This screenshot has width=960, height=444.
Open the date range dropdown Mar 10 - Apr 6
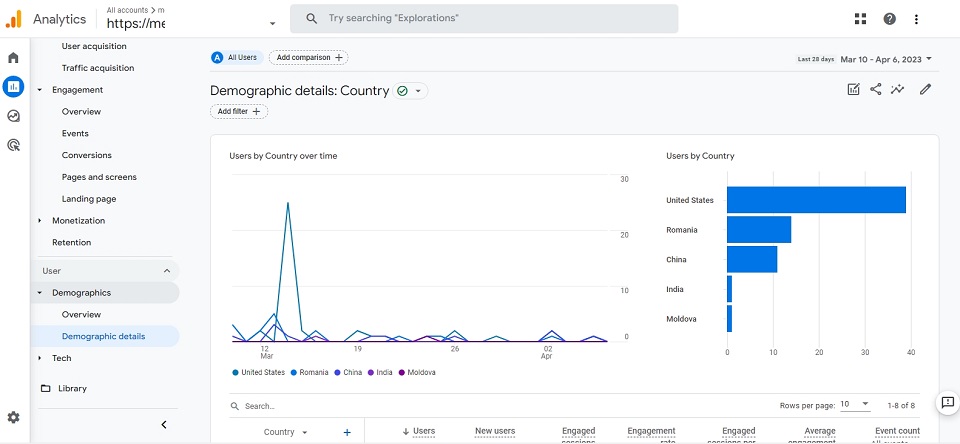[886, 59]
